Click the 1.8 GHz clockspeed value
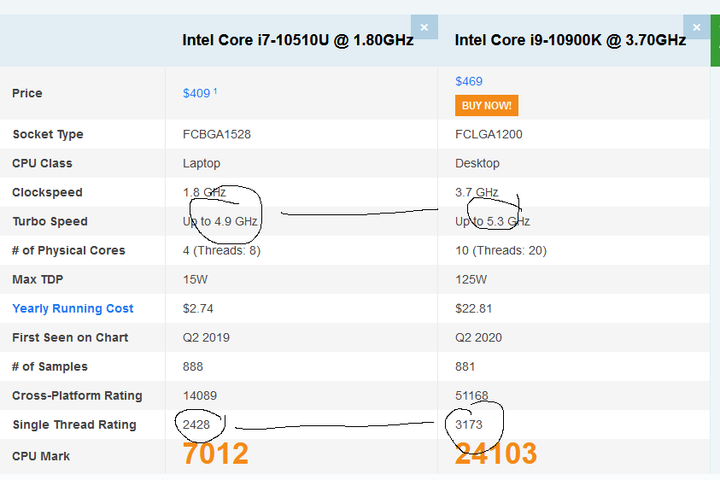 coord(204,192)
